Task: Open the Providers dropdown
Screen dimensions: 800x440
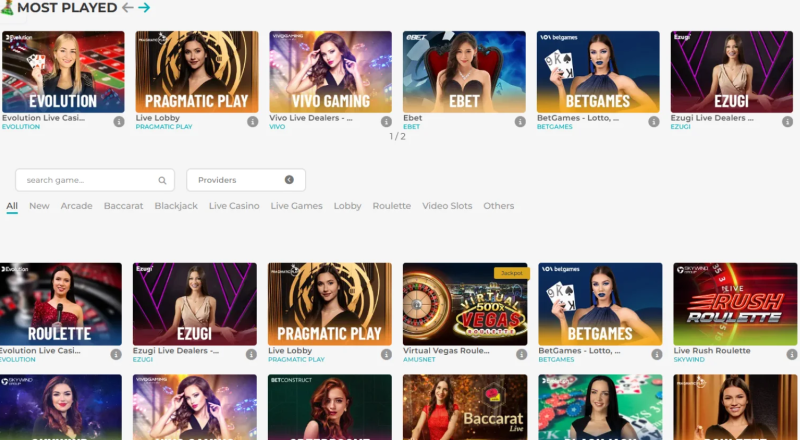Action: (246, 180)
